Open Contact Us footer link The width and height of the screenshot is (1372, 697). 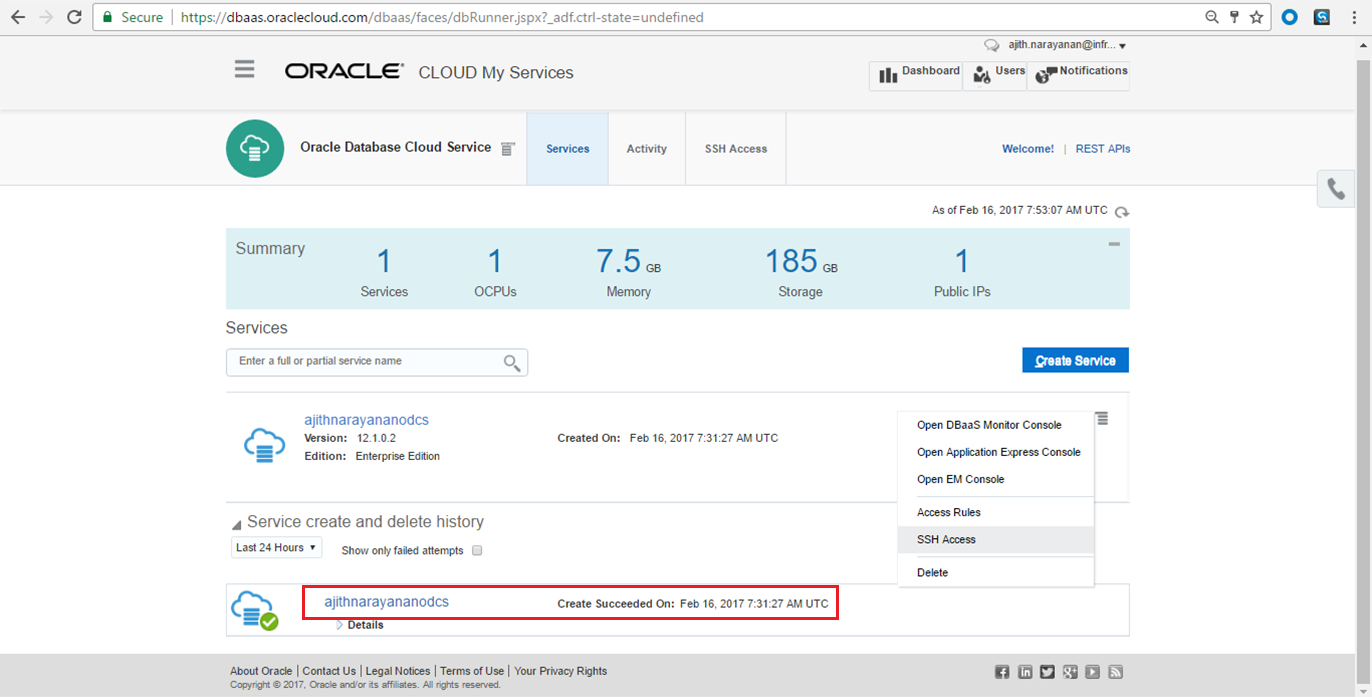(x=329, y=671)
